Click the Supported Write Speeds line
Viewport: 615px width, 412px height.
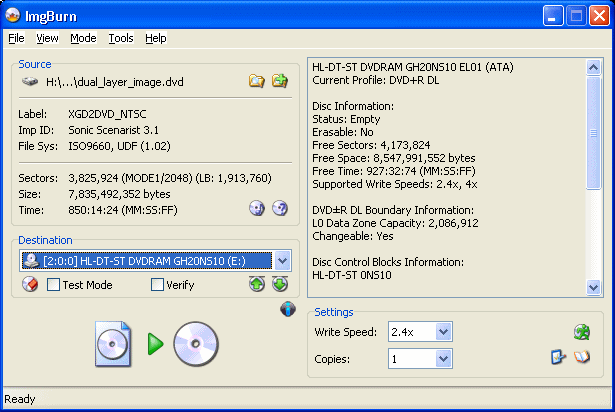point(395,184)
